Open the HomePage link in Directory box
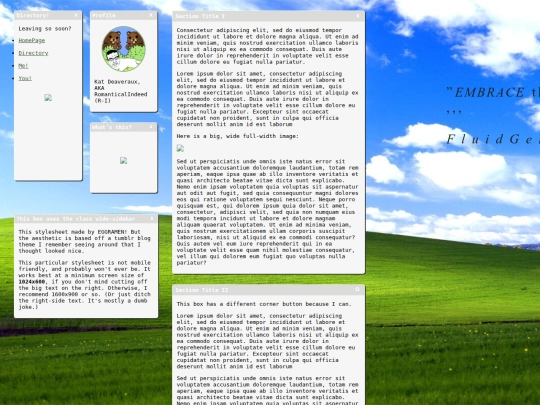540x405 pixels. tap(32, 40)
